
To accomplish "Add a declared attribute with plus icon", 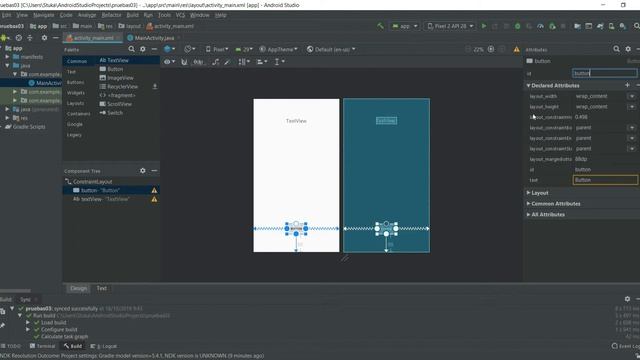I will (627, 85).
